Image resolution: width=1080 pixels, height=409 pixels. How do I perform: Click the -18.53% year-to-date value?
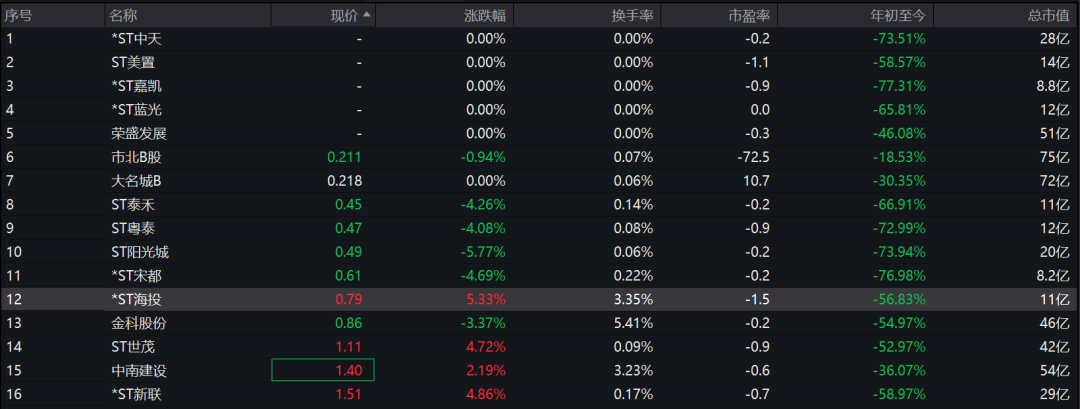[x=899, y=157]
